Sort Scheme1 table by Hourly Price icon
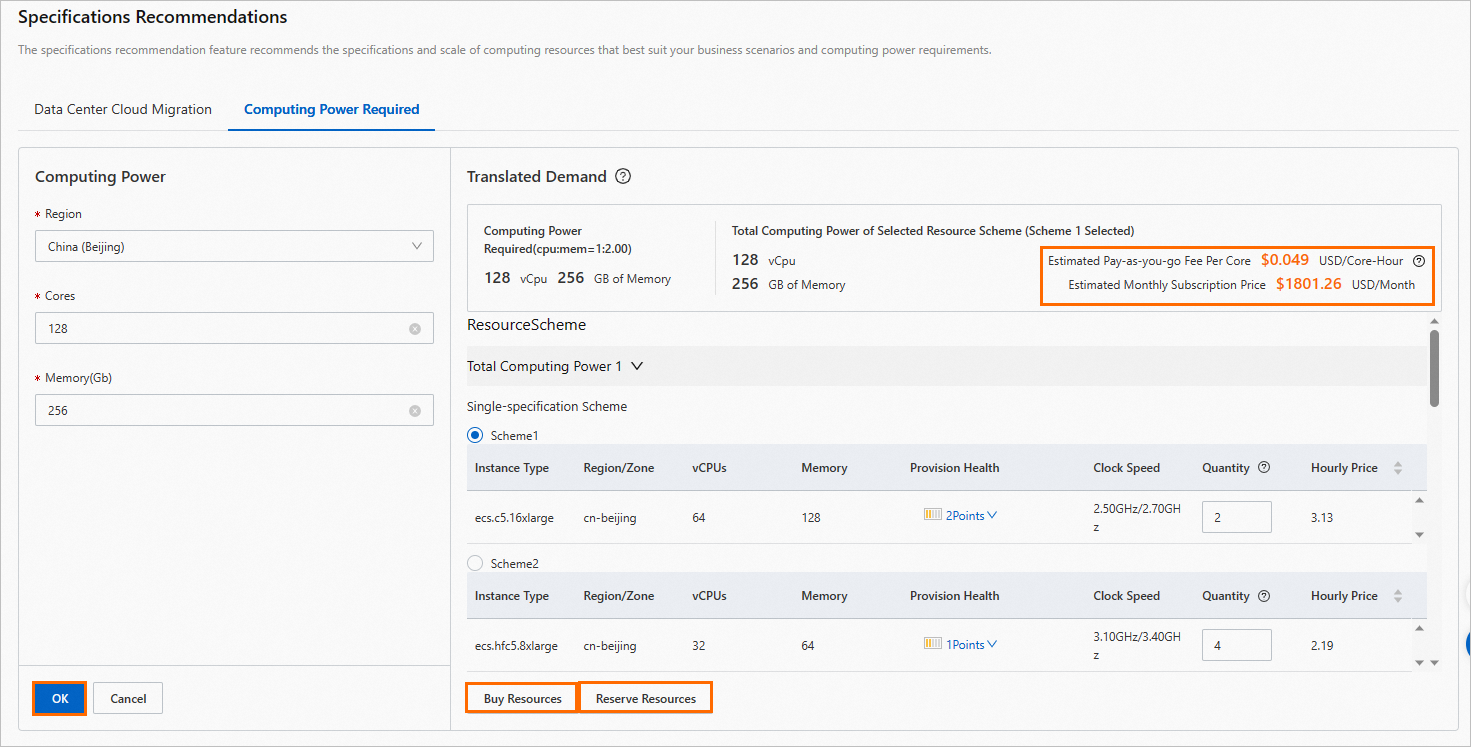This screenshot has width=1471, height=747. [1397, 468]
